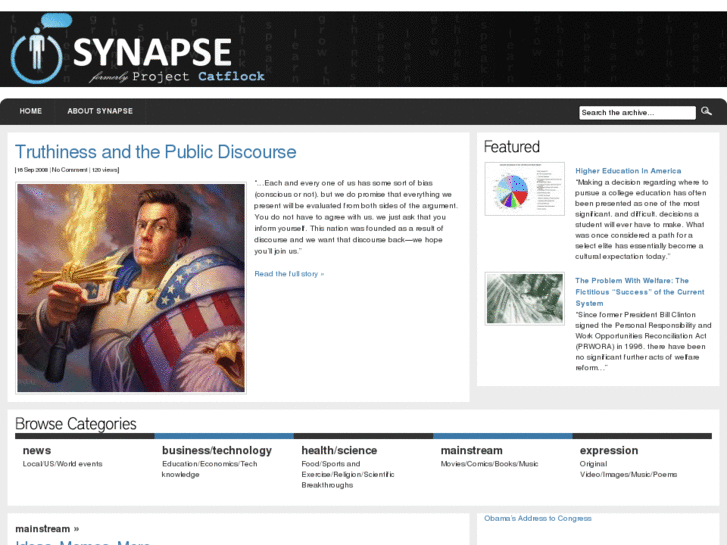The height and width of the screenshot is (545, 727).
Task: Browse the news category
Action: [x=37, y=450]
